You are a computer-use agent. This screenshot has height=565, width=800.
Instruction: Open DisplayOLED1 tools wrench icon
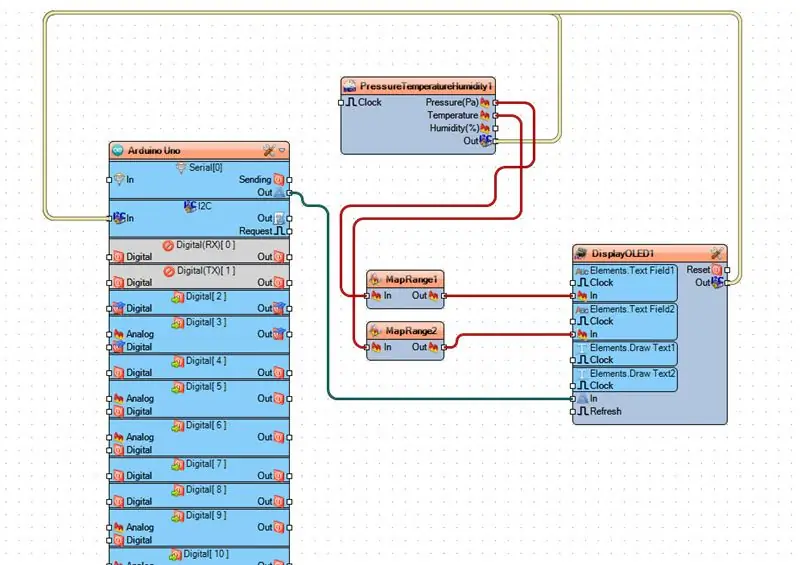pos(717,253)
